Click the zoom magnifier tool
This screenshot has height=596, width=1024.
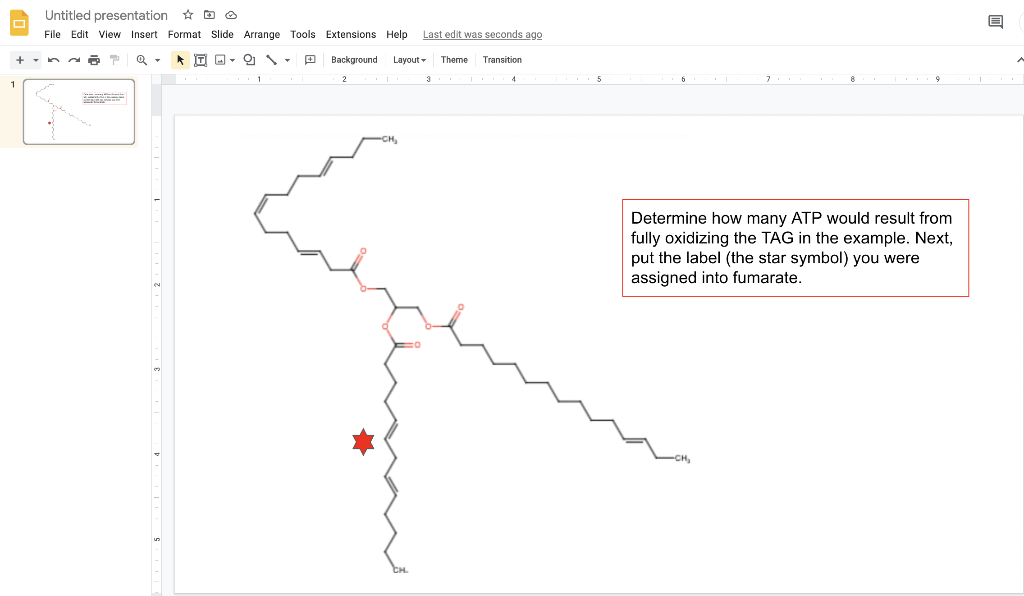tap(141, 60)
